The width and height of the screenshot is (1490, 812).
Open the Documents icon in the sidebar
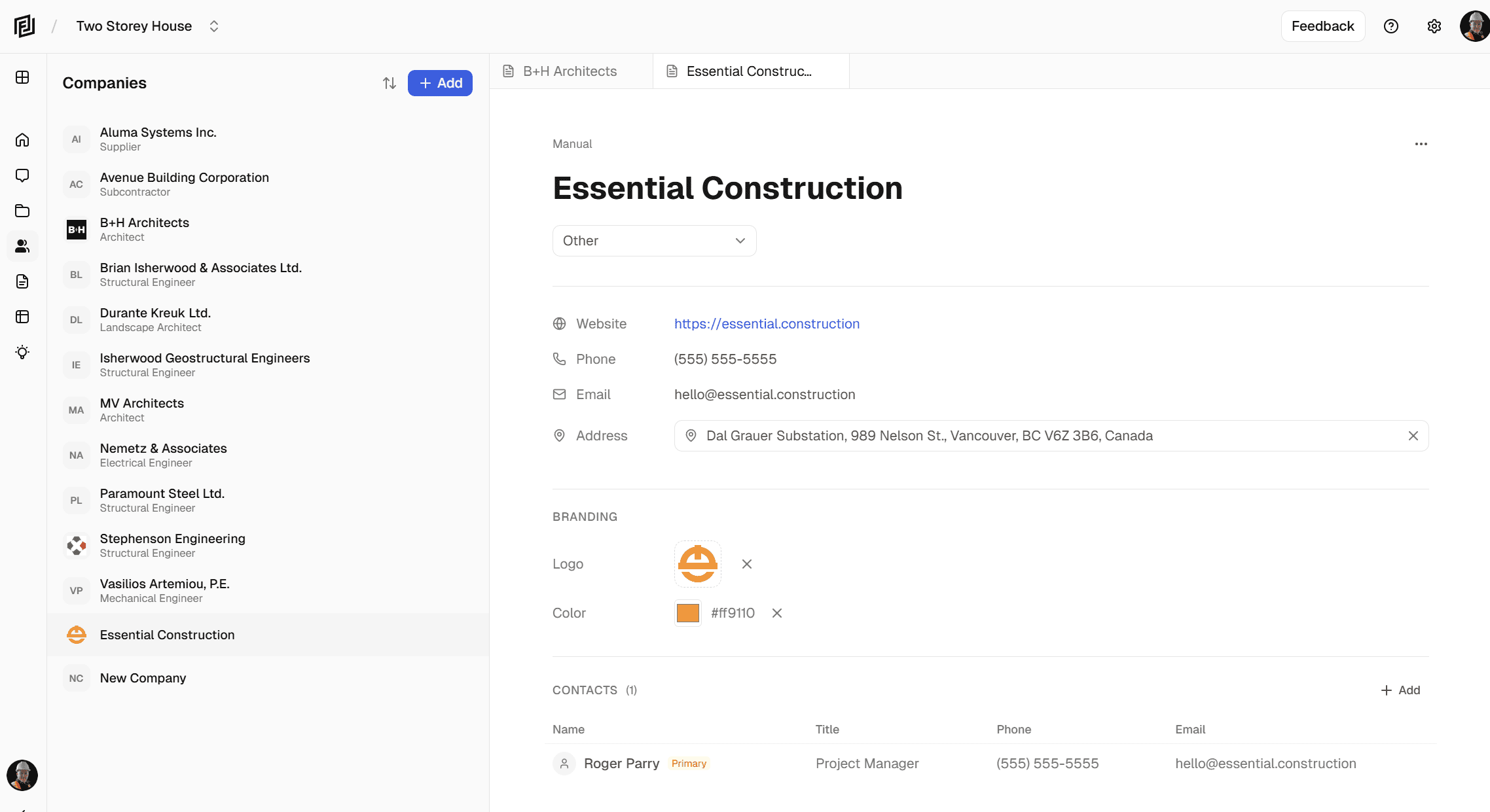22,281
